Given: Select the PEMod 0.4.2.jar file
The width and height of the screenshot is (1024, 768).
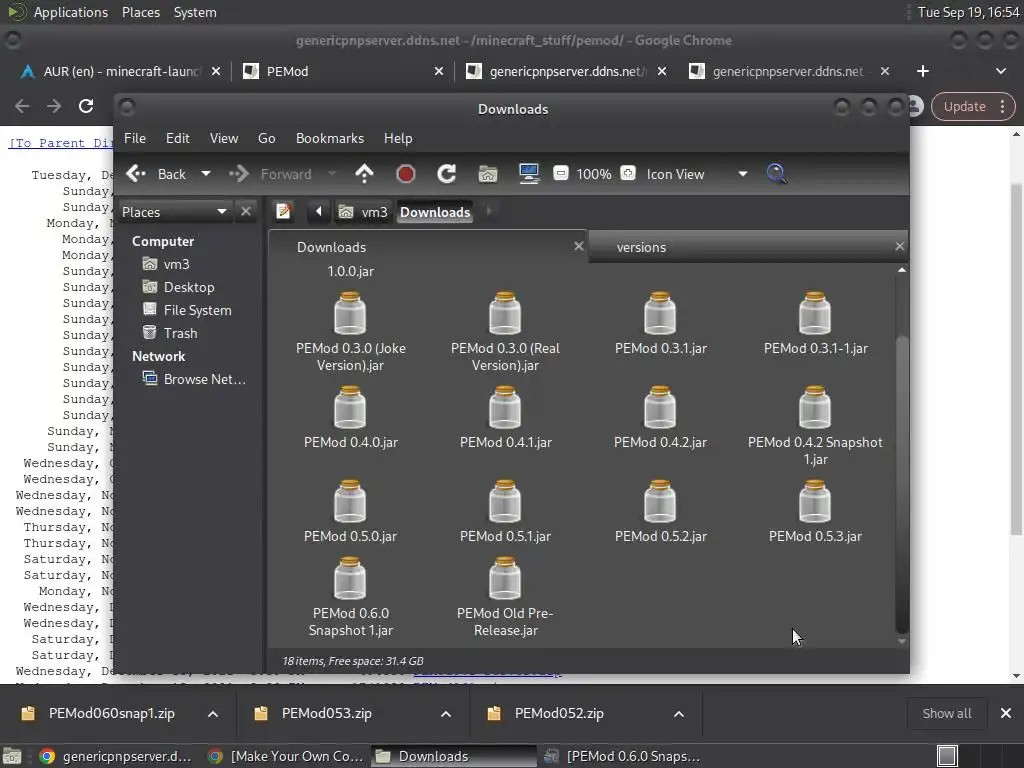Looking at the screenshot, I should [660, 417].
